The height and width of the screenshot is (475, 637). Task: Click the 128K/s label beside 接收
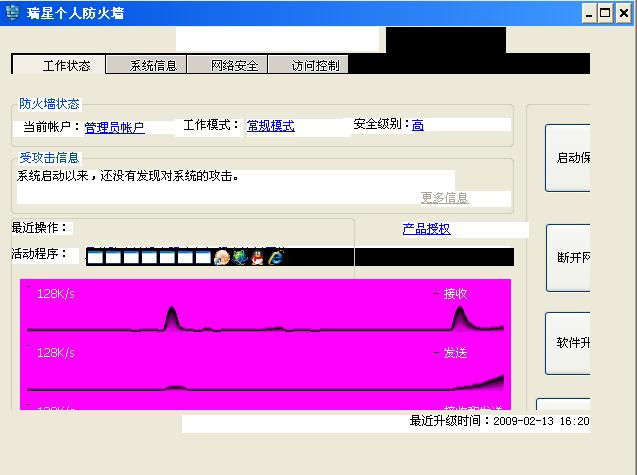coord(56,293)
